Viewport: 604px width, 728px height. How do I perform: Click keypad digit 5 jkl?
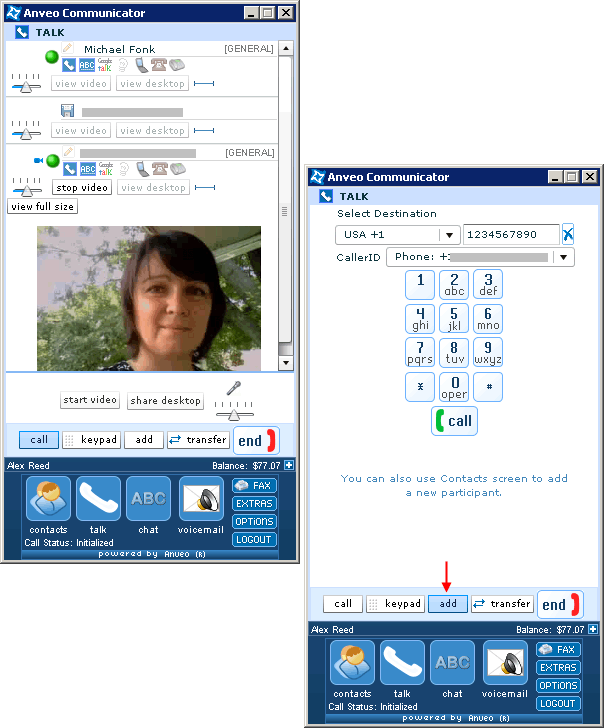[x=454, y=319]
